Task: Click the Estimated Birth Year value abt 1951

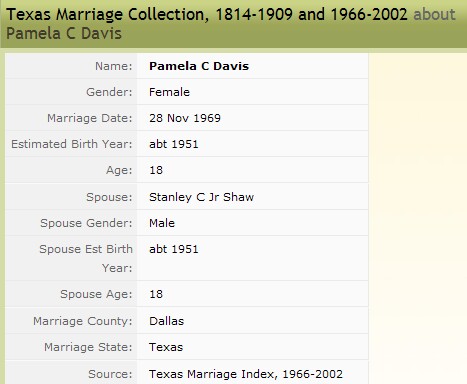Action: tap(174, 144)
